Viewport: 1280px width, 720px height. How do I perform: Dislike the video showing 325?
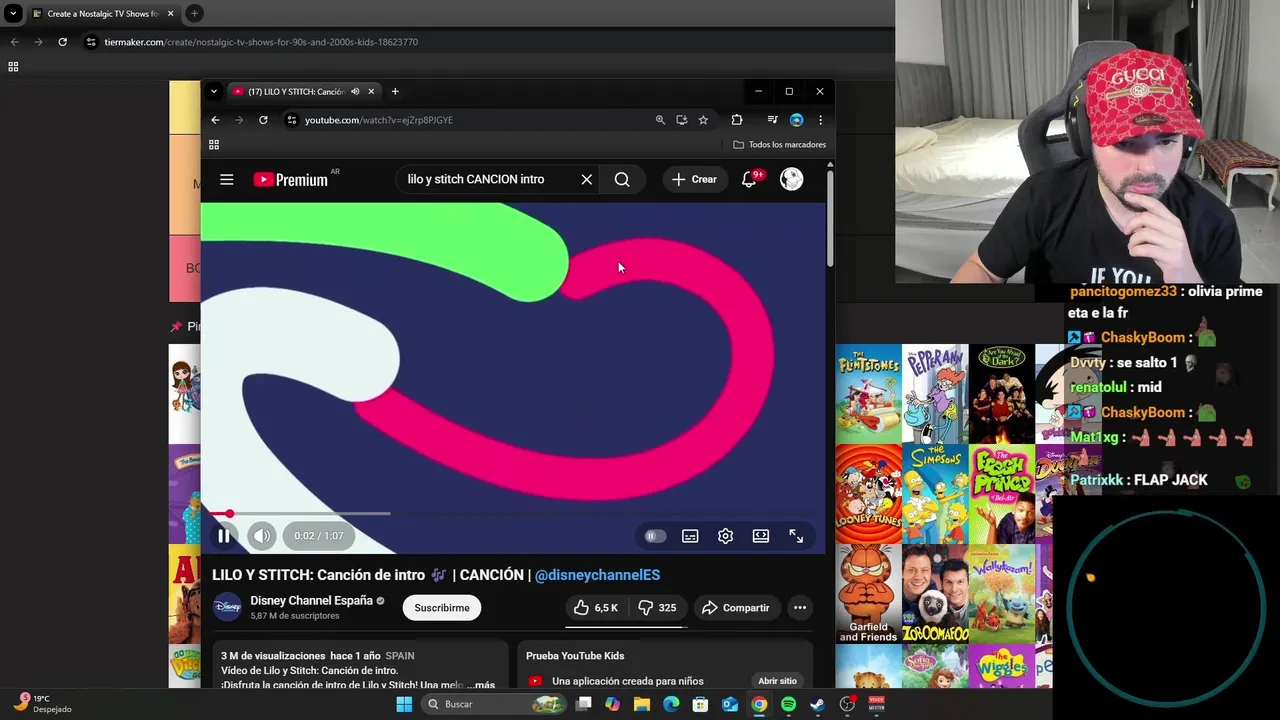pos(657,608)
